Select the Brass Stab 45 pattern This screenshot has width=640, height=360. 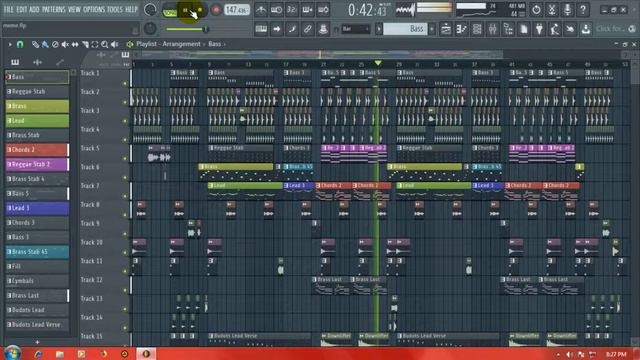point(37,252)
